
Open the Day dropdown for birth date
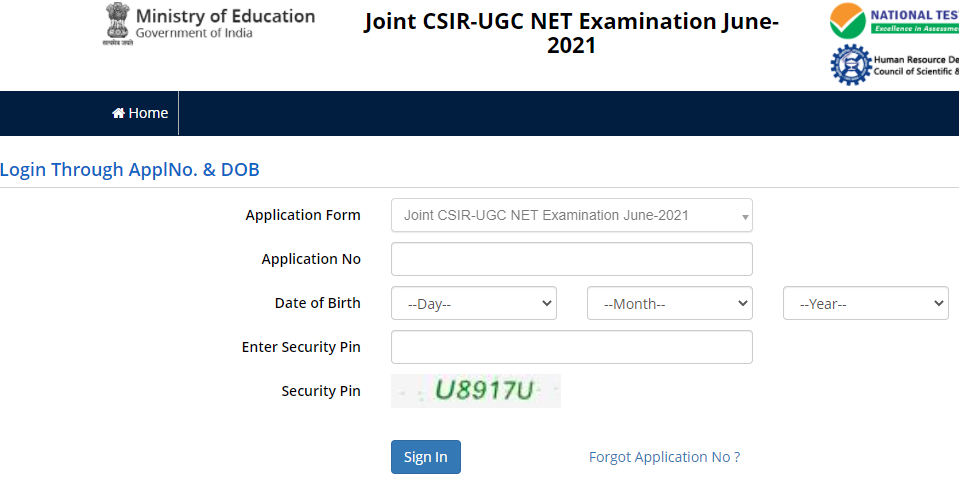[473, 303]
